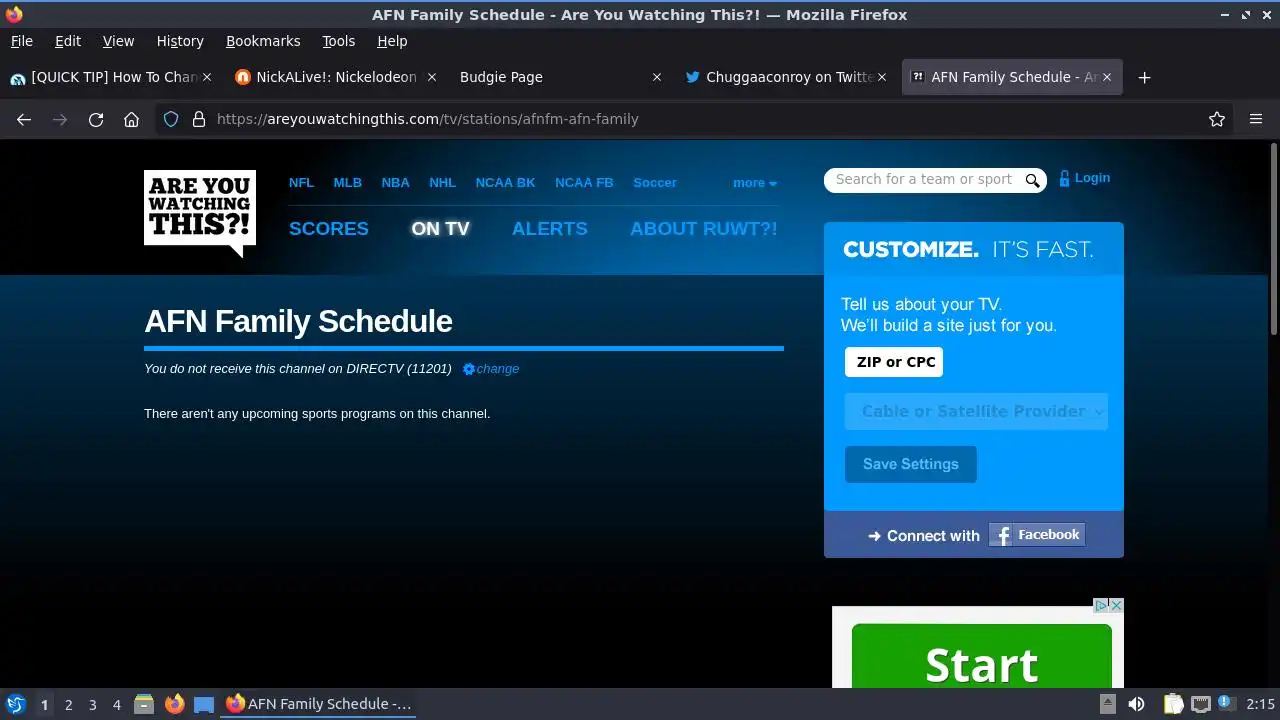This screenshot has width=1280, height=720.
Task: Go back with the browser back arrow
Action: click(24, 119)
